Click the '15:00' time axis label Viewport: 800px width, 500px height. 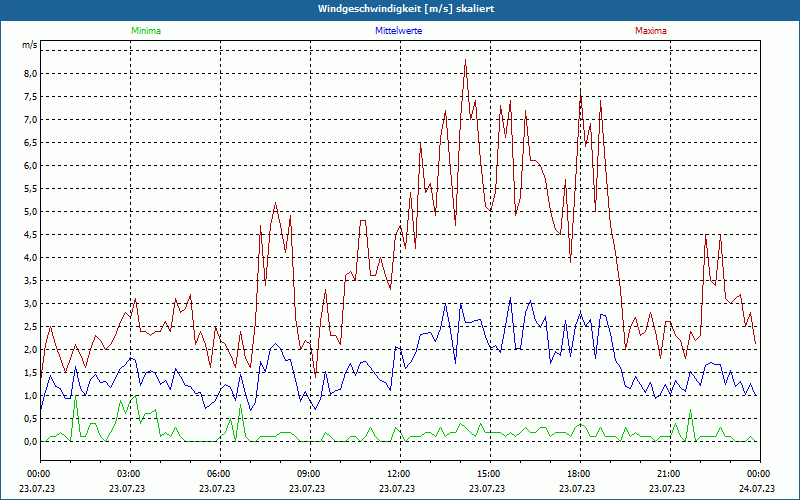tap(487, 474)
